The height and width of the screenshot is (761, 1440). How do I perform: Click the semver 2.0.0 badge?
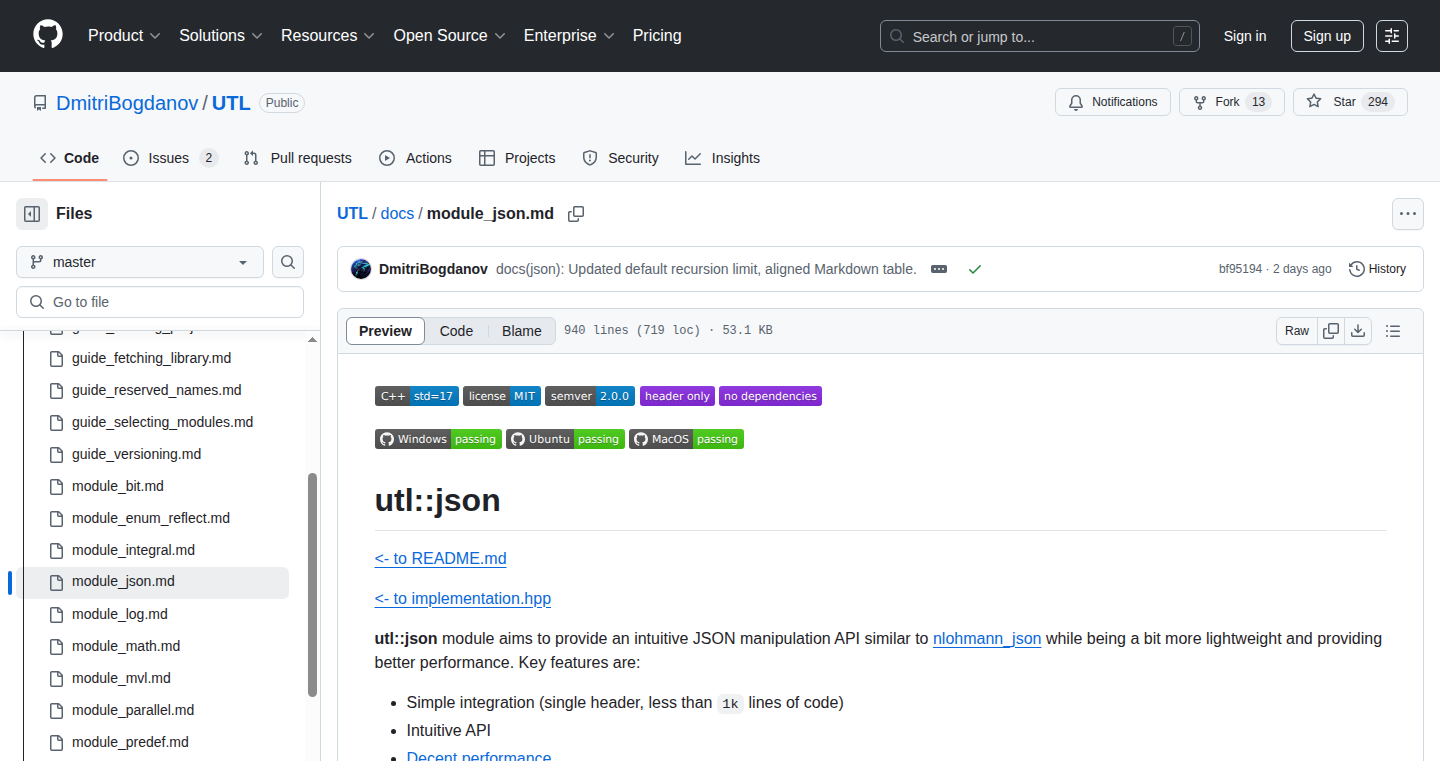(590, 396)
